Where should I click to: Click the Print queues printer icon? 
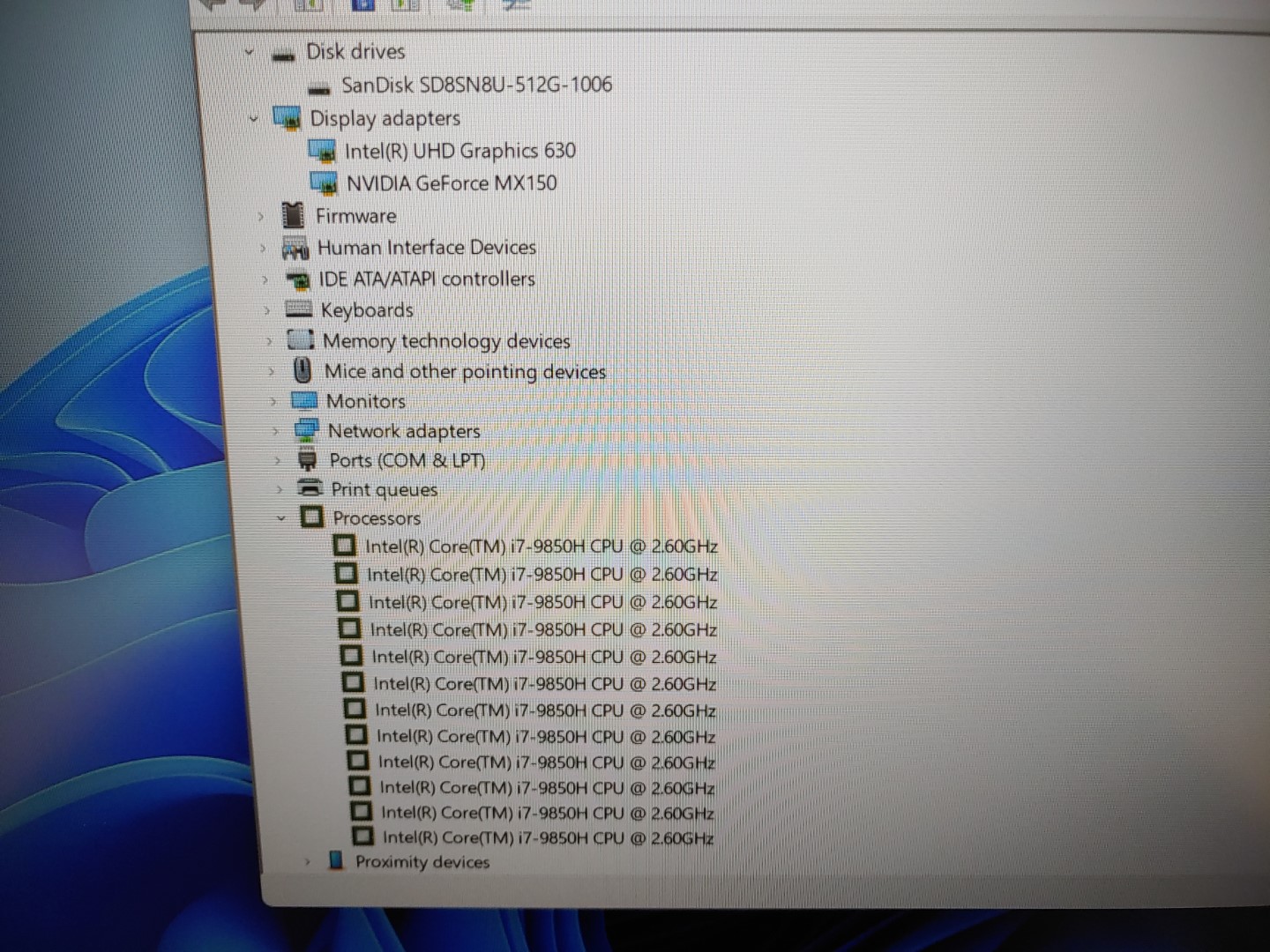click(x=310, y=488)
